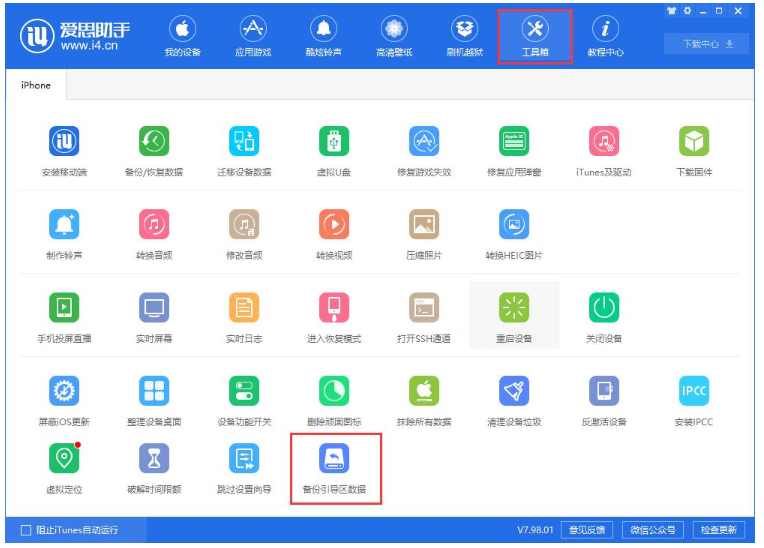Click the 意见反馈 button
Screen dimensions: 764x548
tap(587, 530)
